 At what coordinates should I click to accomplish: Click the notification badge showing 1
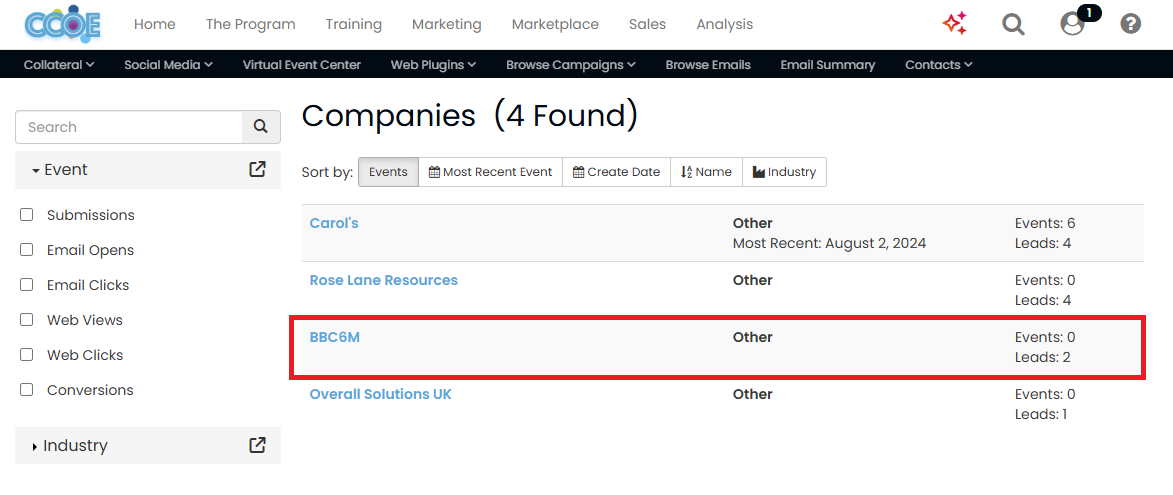(x=1088, y=13)
